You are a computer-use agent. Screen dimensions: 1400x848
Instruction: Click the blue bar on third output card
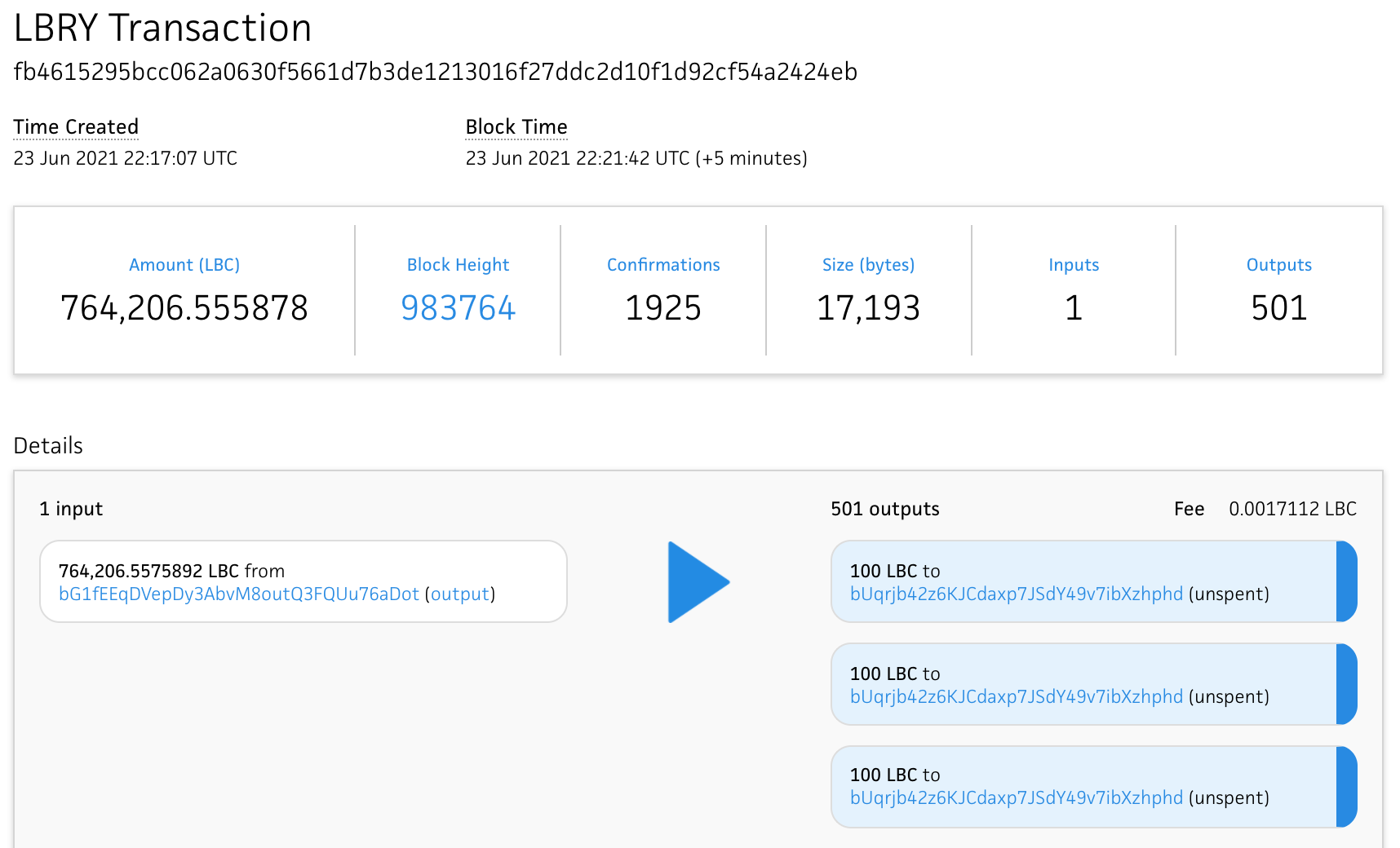[1346, 787]
